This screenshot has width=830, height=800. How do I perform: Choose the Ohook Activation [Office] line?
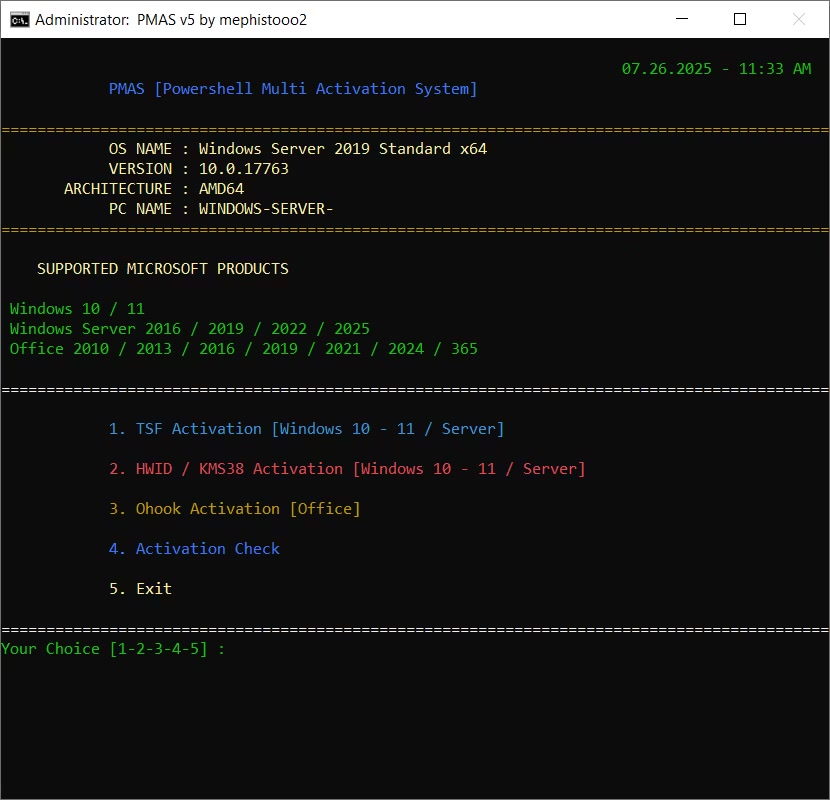click(234, 509)
